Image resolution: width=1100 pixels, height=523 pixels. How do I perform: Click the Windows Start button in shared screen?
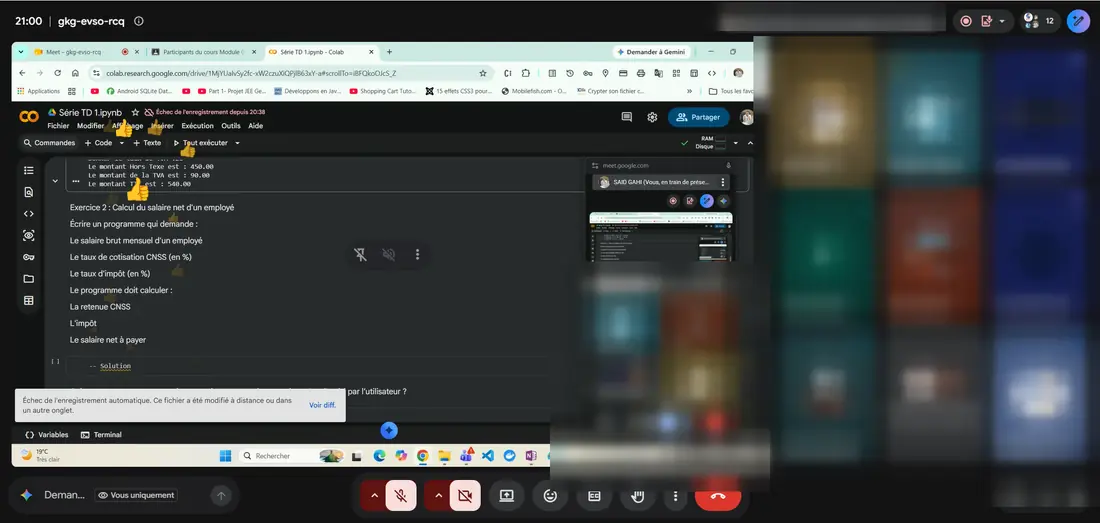point(225,456)
